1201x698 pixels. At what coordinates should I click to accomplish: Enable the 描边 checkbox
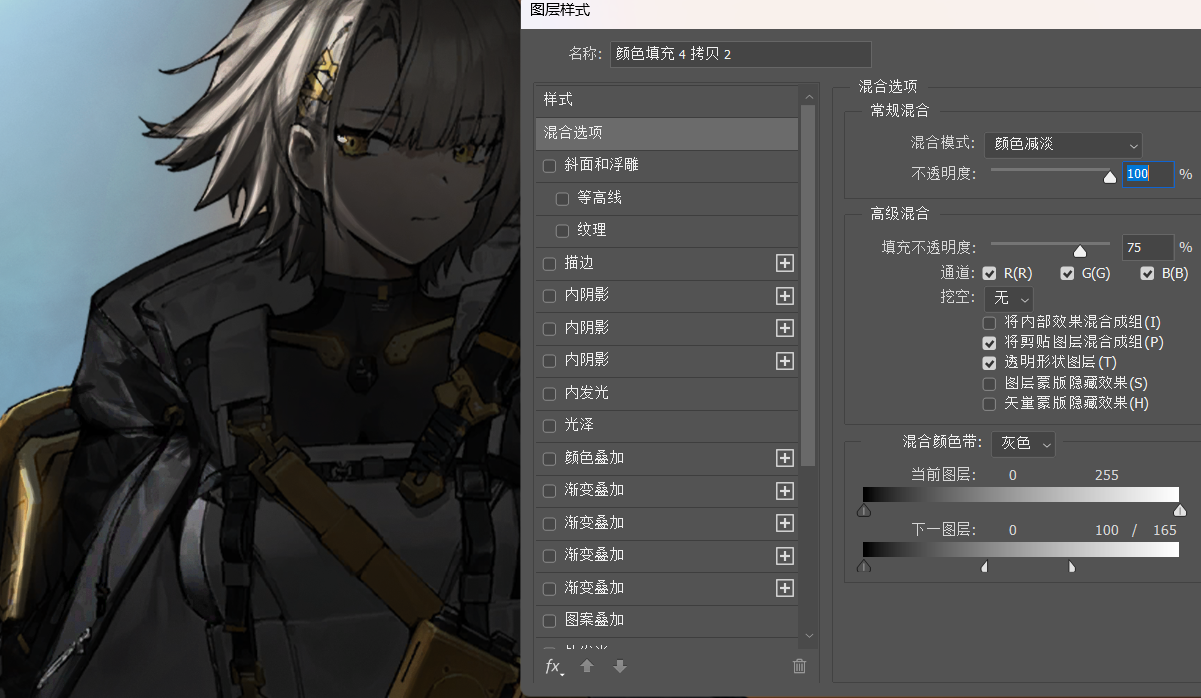[x=549, y=263]
